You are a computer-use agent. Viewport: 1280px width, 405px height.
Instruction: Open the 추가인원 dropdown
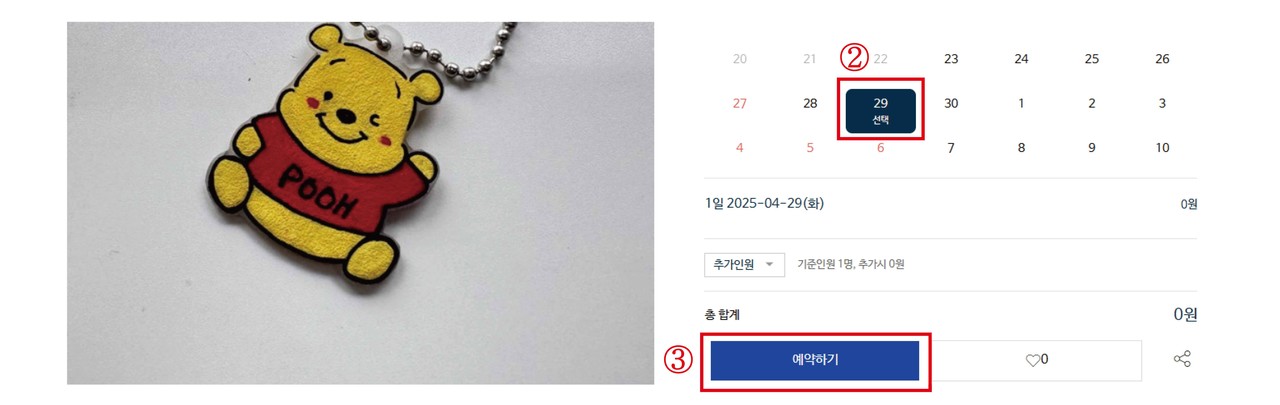tap(744, 264)
